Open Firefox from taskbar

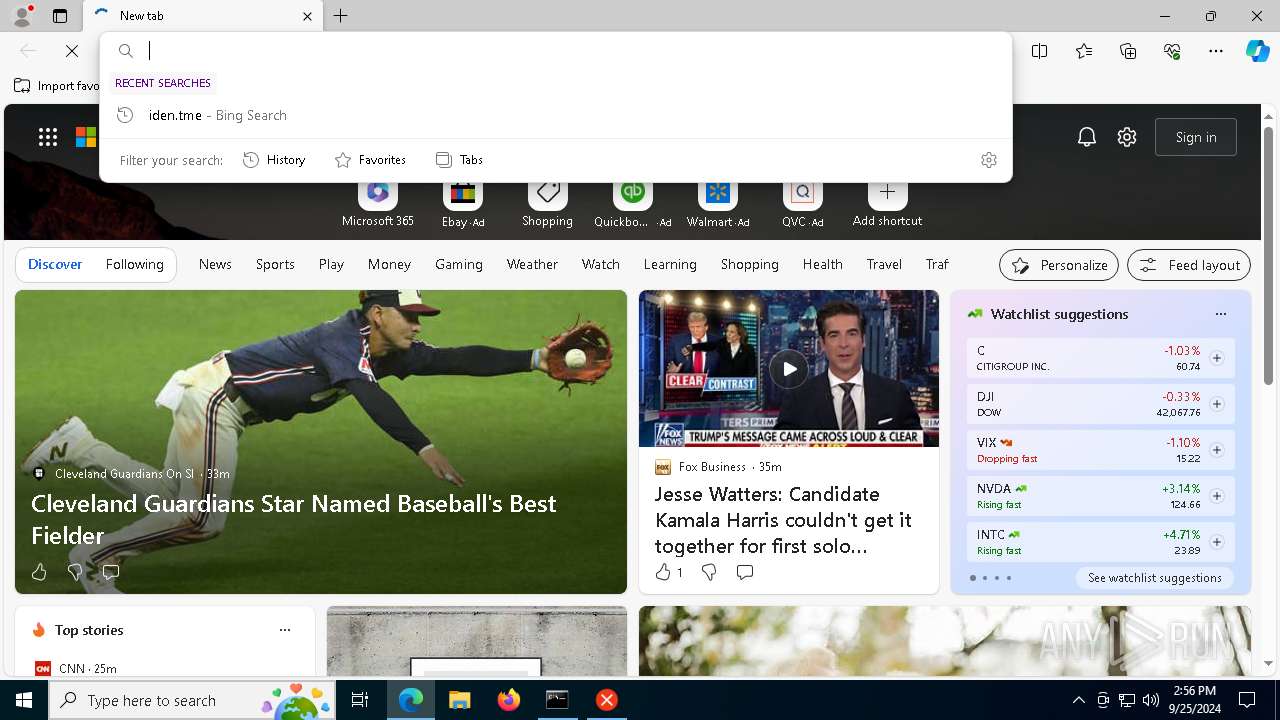pyautogui.click(x=509, y=700)
